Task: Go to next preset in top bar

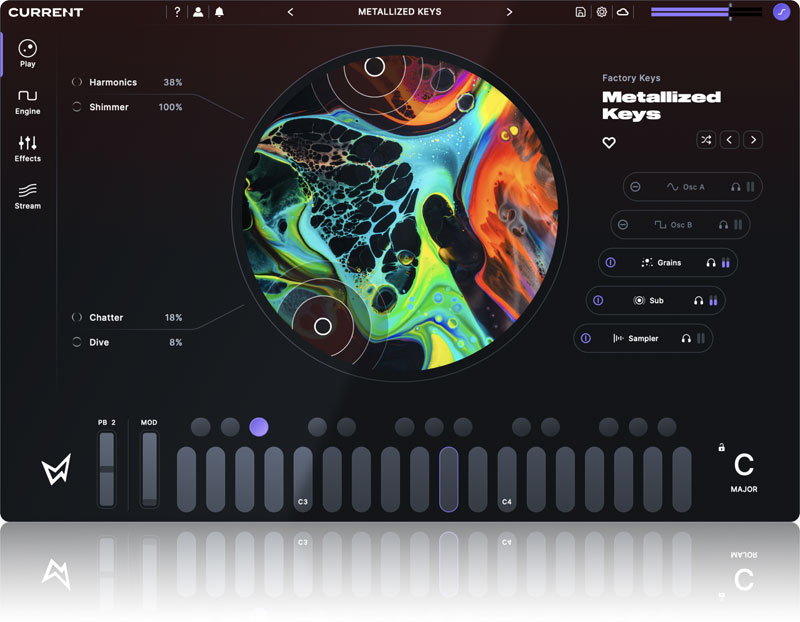Action: tap(509, 12)
